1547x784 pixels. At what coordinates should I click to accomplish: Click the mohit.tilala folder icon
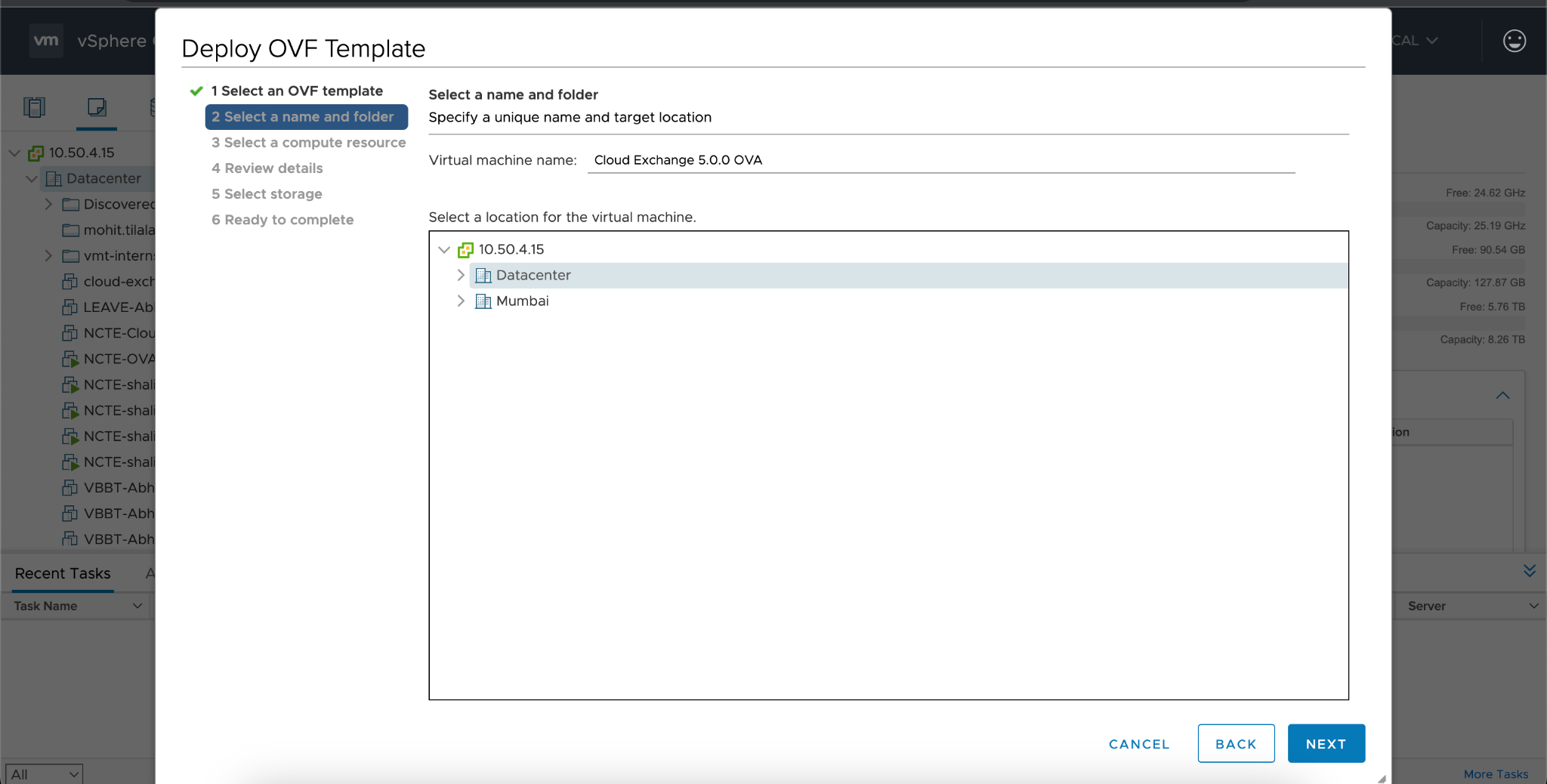[71, 230]
